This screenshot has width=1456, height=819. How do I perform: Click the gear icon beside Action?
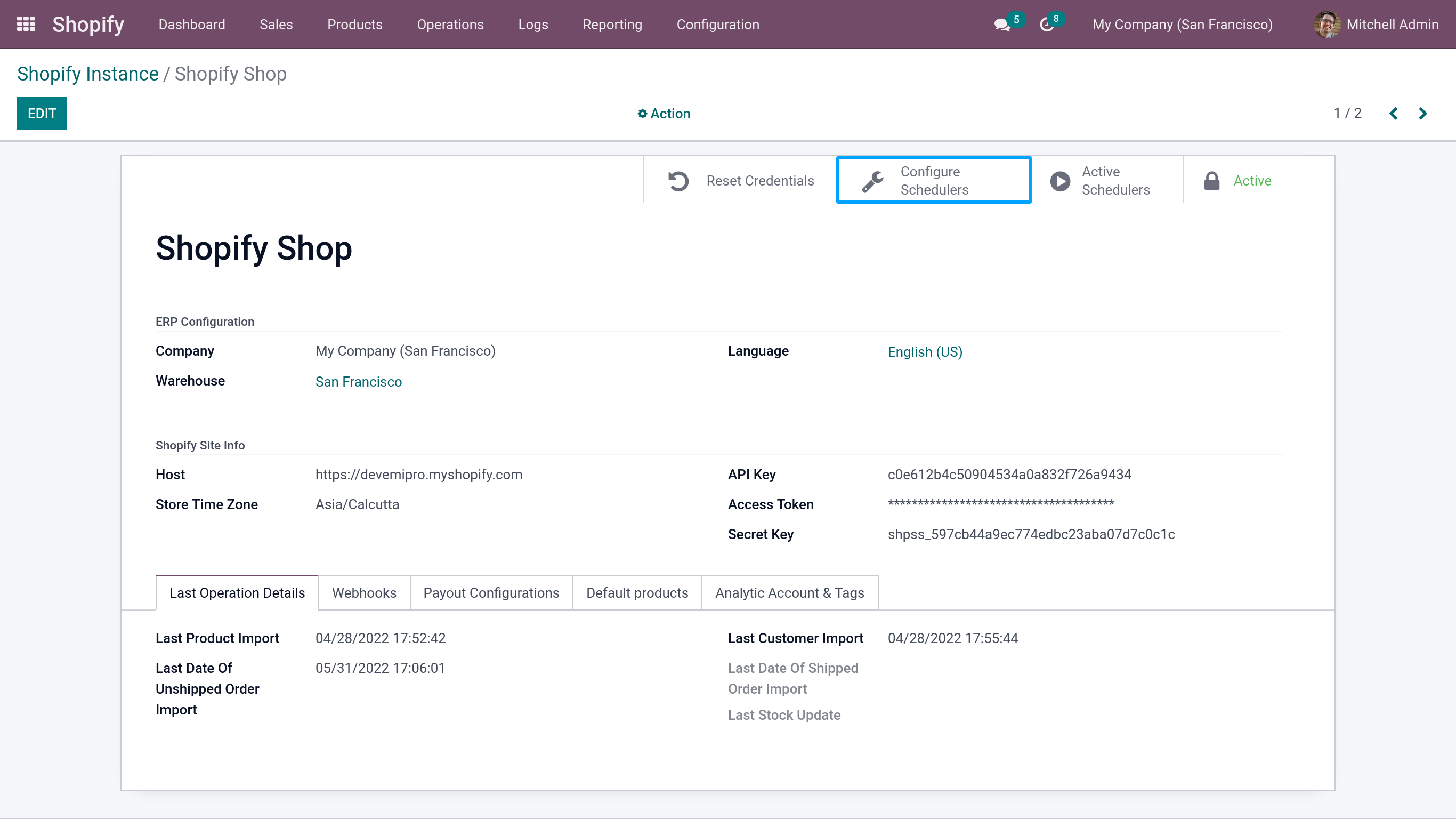coord(642,114)
